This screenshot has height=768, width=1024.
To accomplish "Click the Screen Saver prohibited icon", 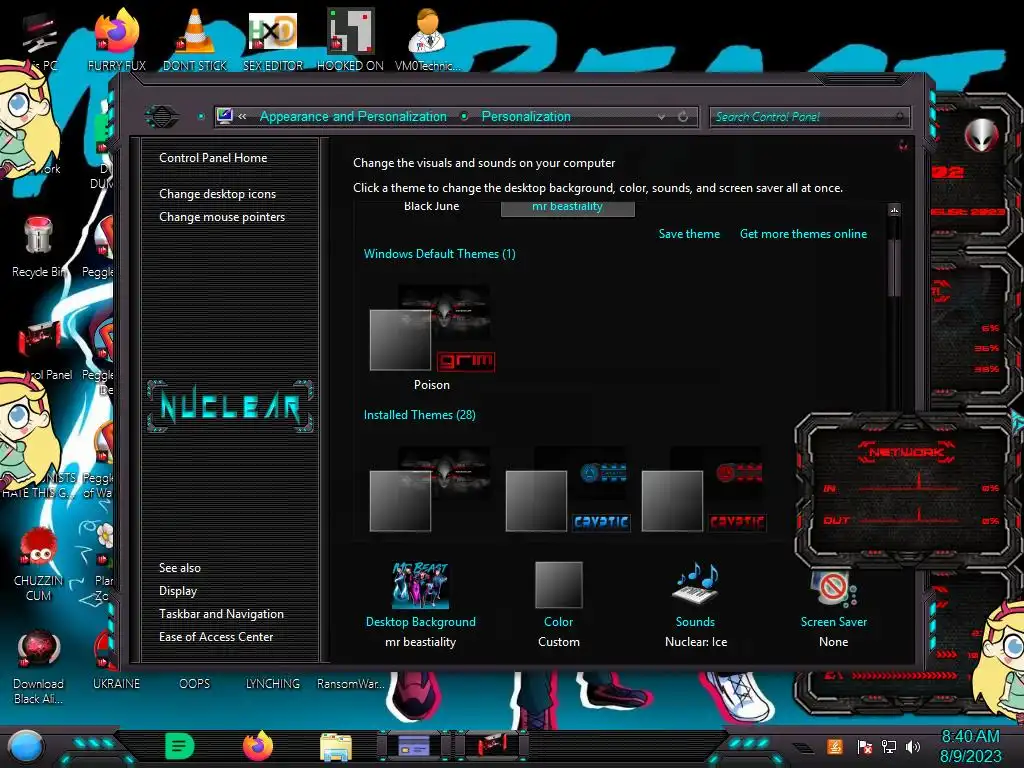I will pos(834,586).
